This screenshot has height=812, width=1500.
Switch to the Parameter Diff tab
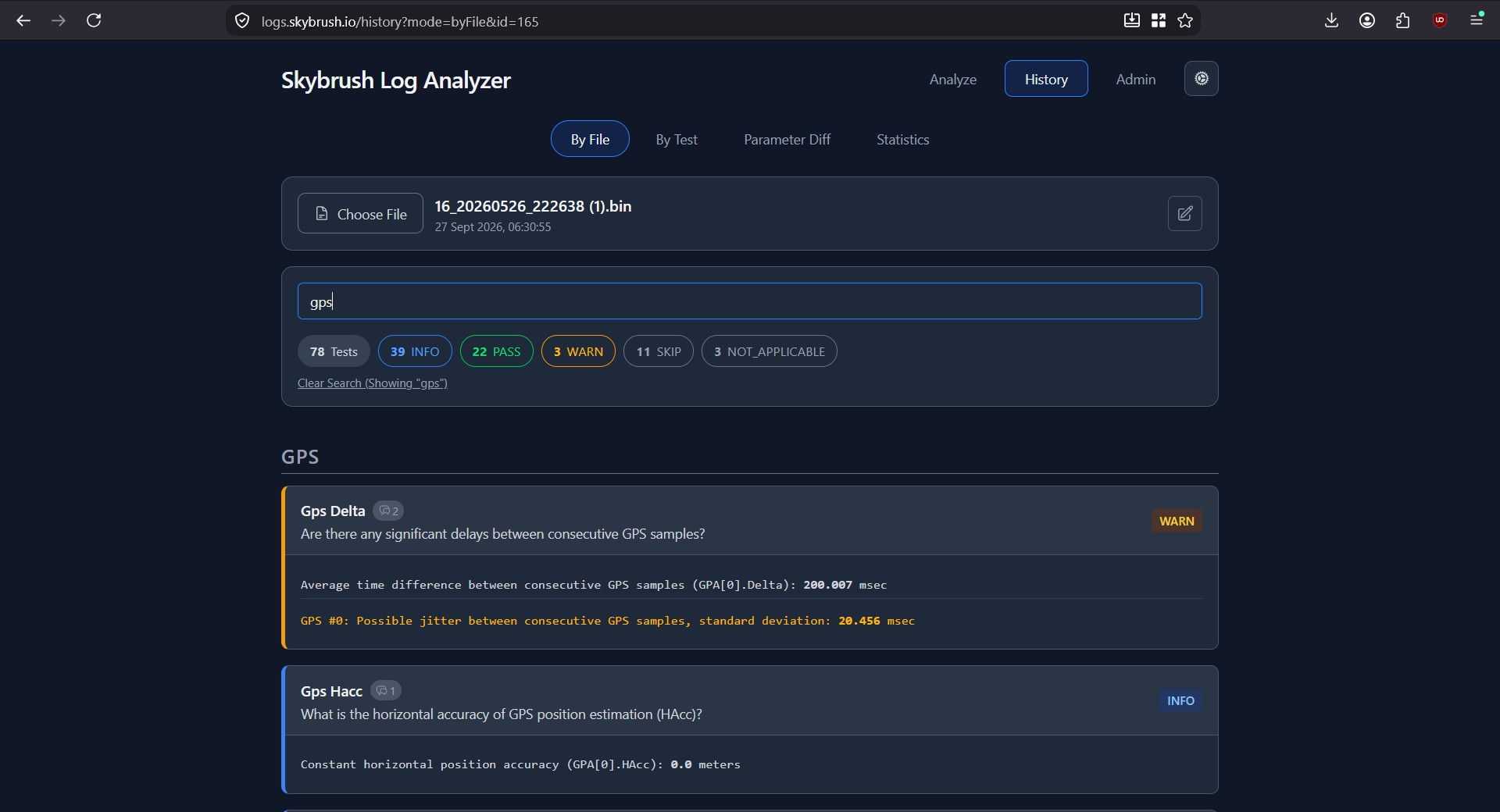pos(787,139)
